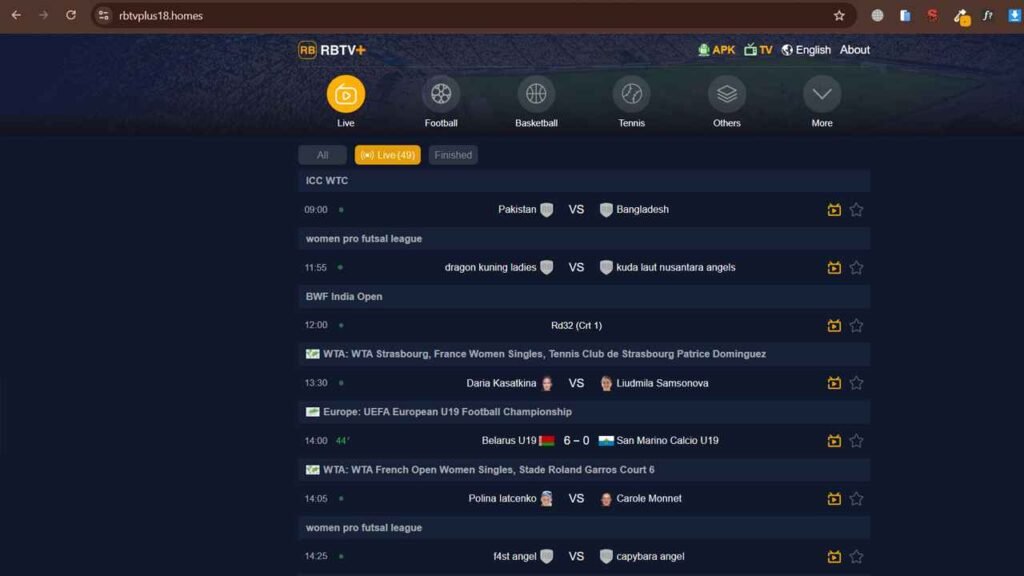
Task: Open the Basketball category icon
Action: point(536,94)
